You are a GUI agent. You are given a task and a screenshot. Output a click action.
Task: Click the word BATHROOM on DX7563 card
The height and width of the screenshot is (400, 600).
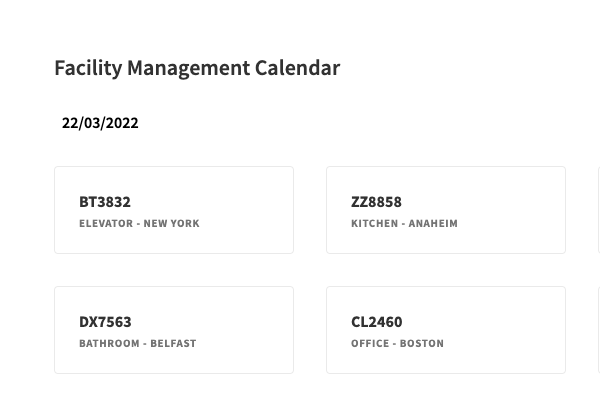click(x=109, y=344)
